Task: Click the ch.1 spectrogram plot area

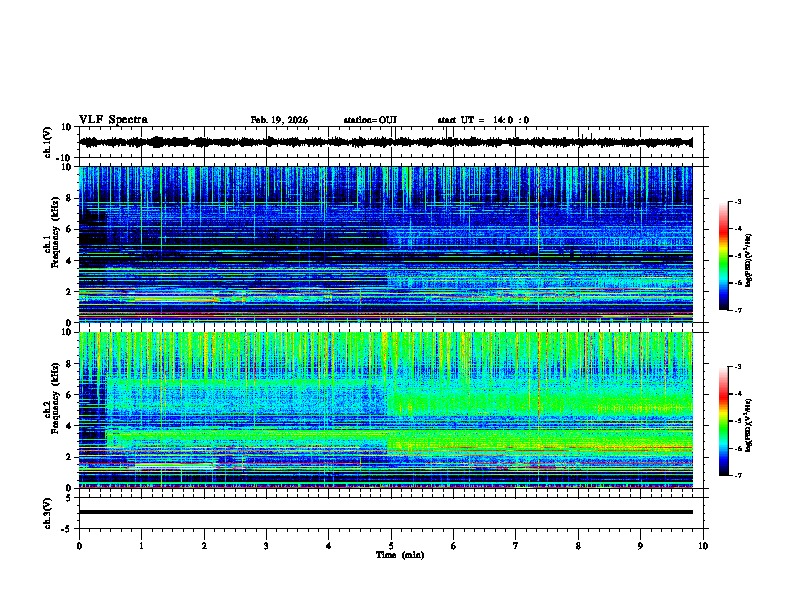Action: tap(386, 244)
